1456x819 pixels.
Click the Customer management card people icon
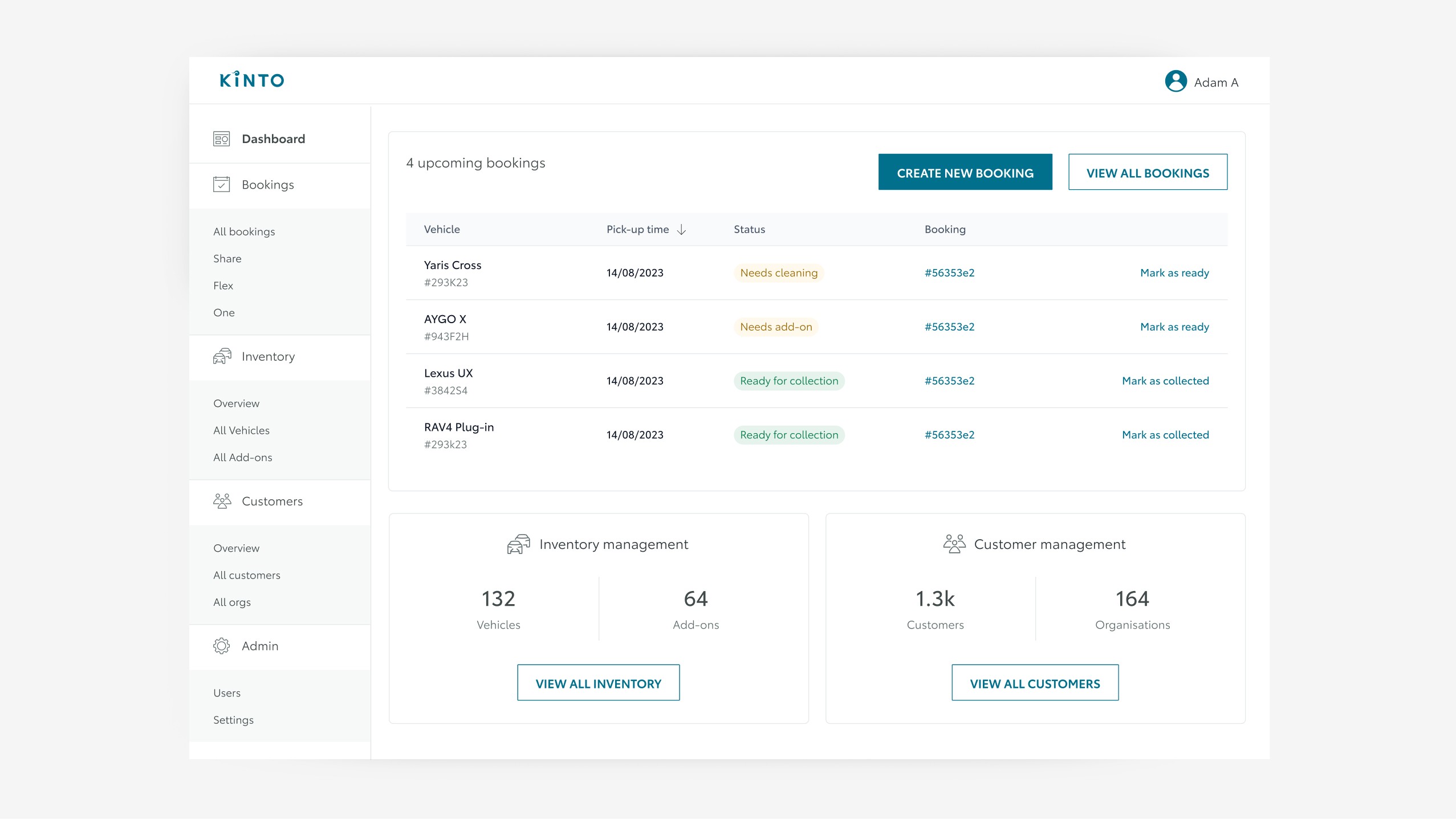[x=954, y=544]
